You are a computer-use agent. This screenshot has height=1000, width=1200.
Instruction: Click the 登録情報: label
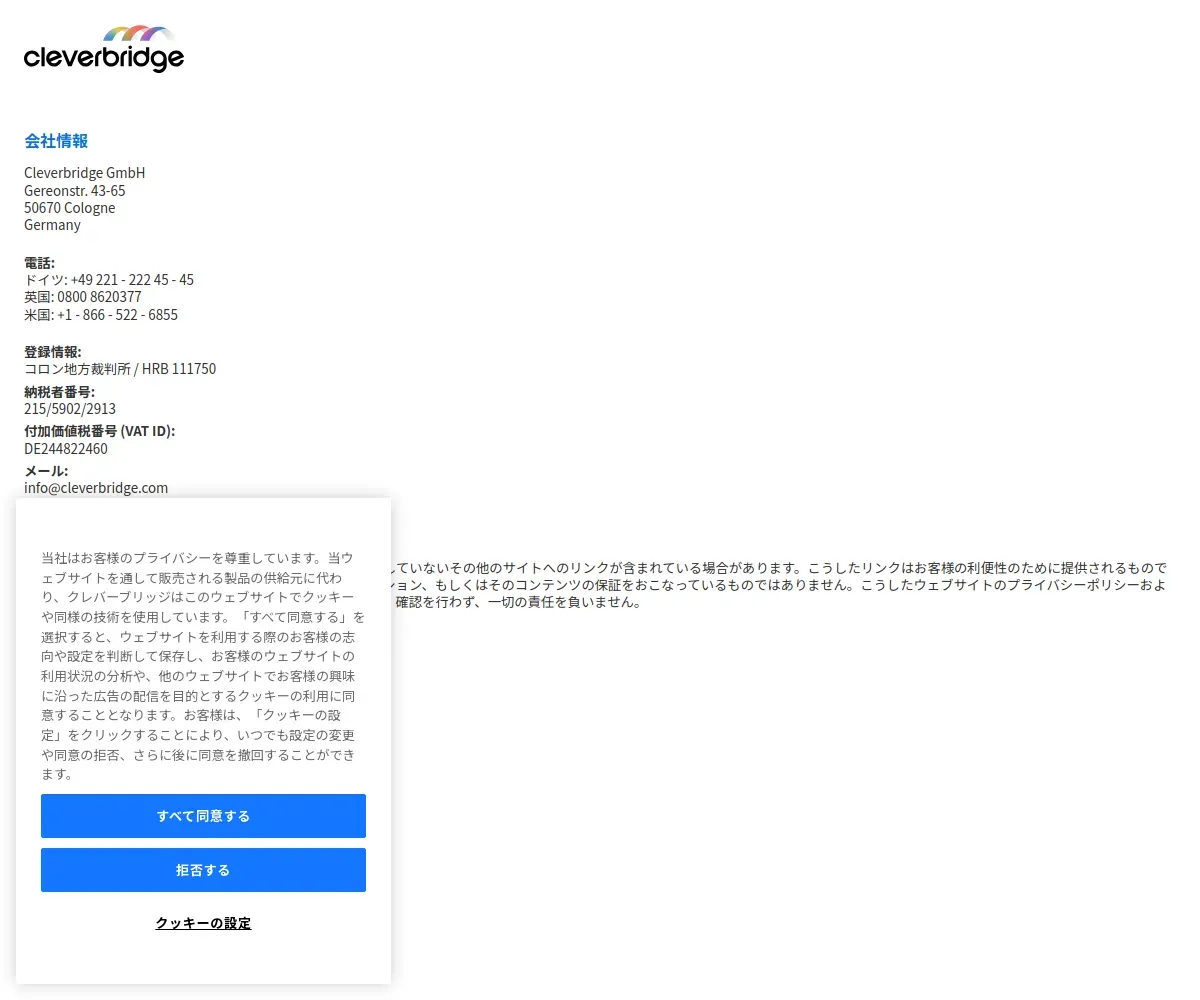click(53, 352)
